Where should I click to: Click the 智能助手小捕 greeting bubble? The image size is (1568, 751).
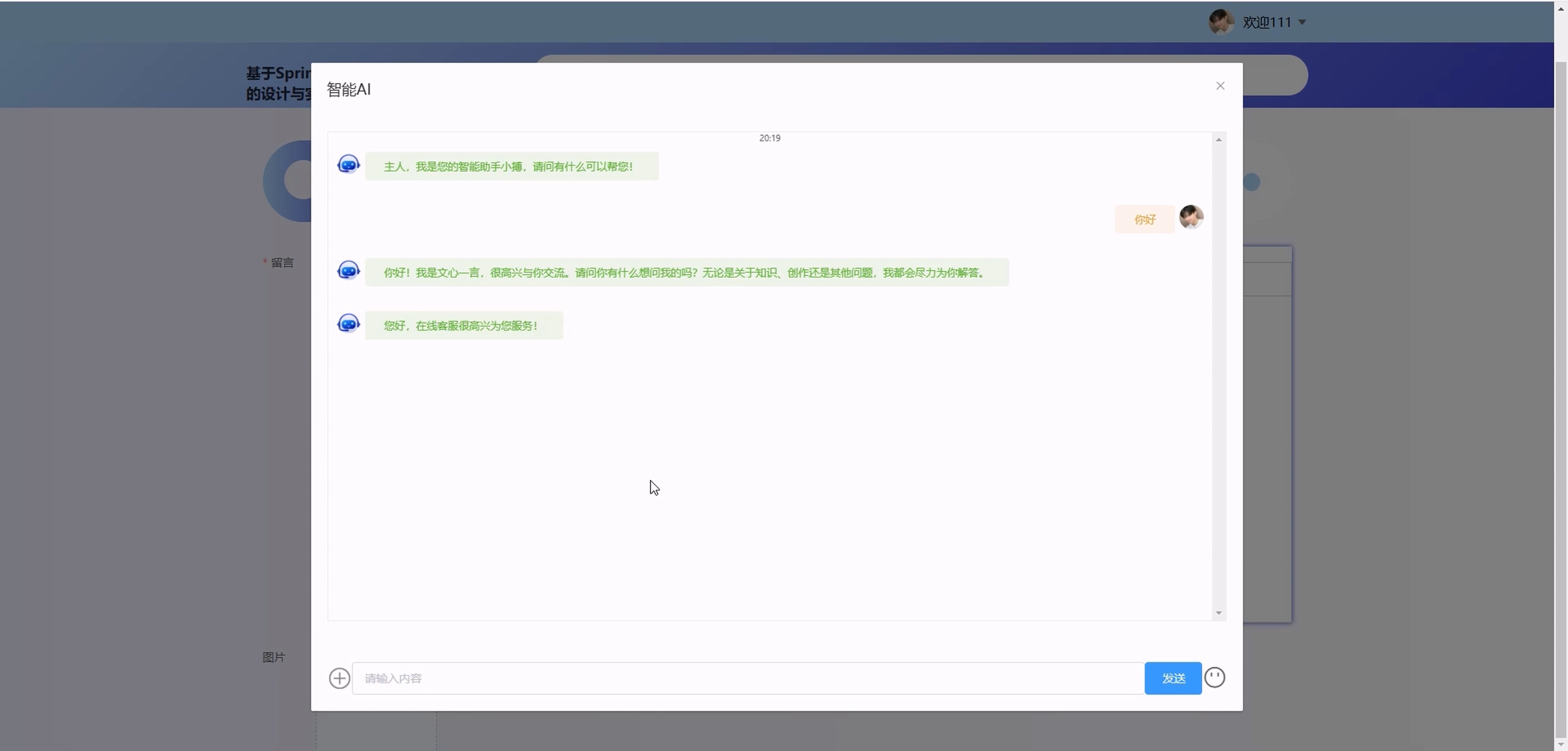tap(511, 167)
